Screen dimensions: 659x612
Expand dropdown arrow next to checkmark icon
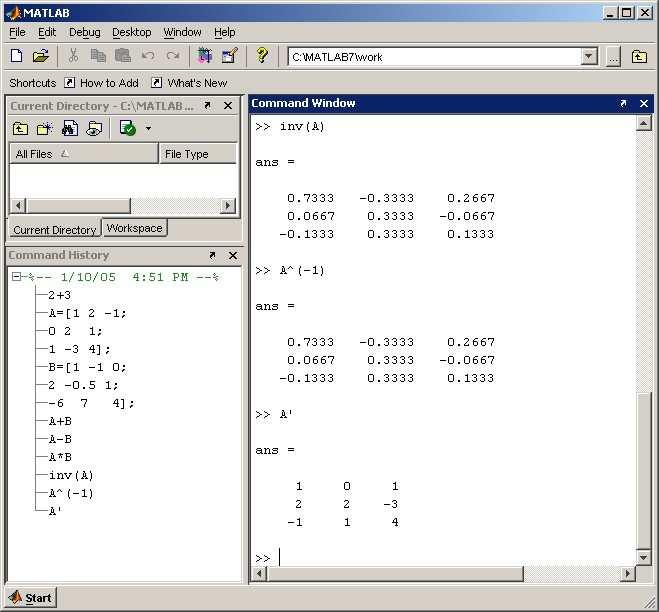tap(148, 128)
